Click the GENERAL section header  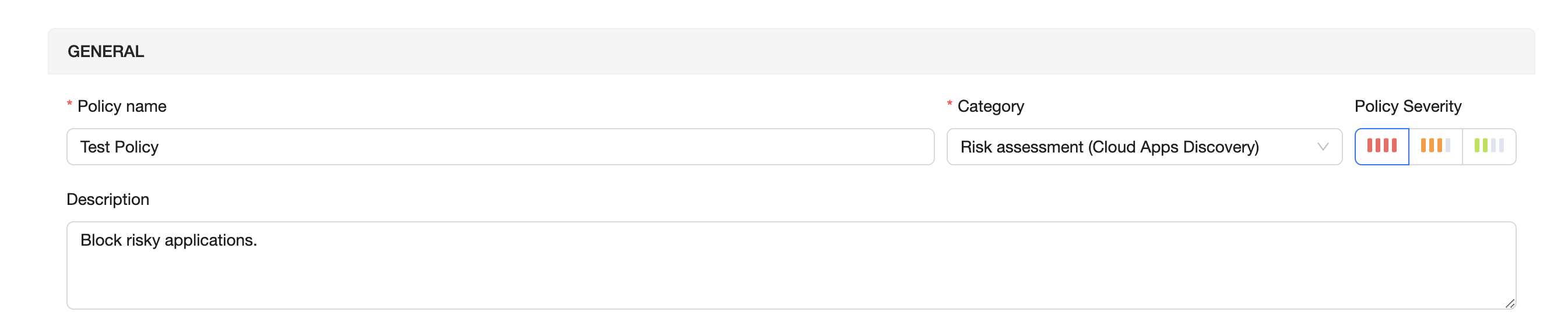click(x=106, y=52)
